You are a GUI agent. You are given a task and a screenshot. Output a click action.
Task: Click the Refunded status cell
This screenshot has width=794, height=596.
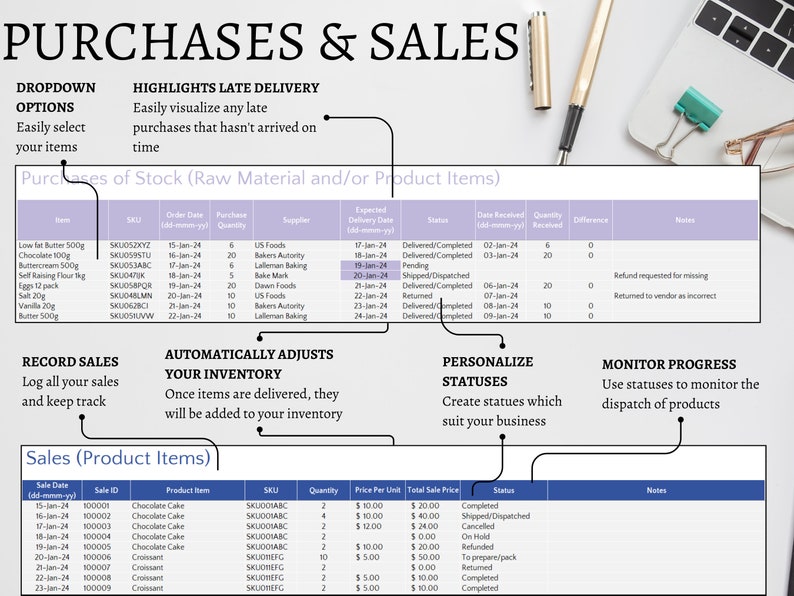[x=477, y=547]
